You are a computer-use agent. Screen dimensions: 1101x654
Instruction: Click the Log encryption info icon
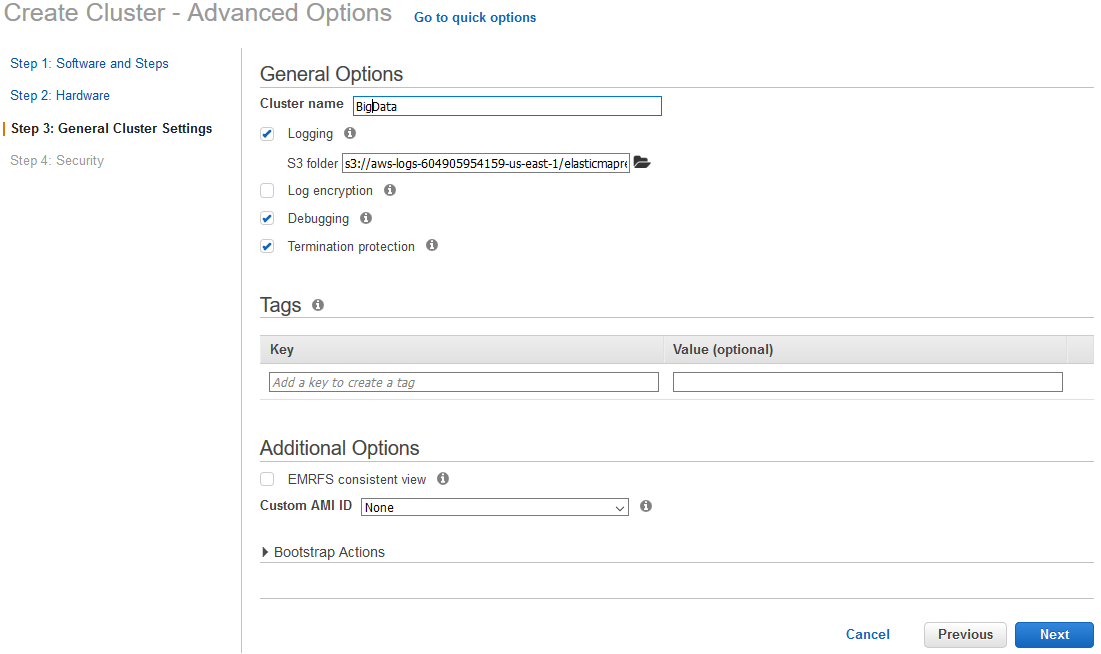(x=390, y=190)
